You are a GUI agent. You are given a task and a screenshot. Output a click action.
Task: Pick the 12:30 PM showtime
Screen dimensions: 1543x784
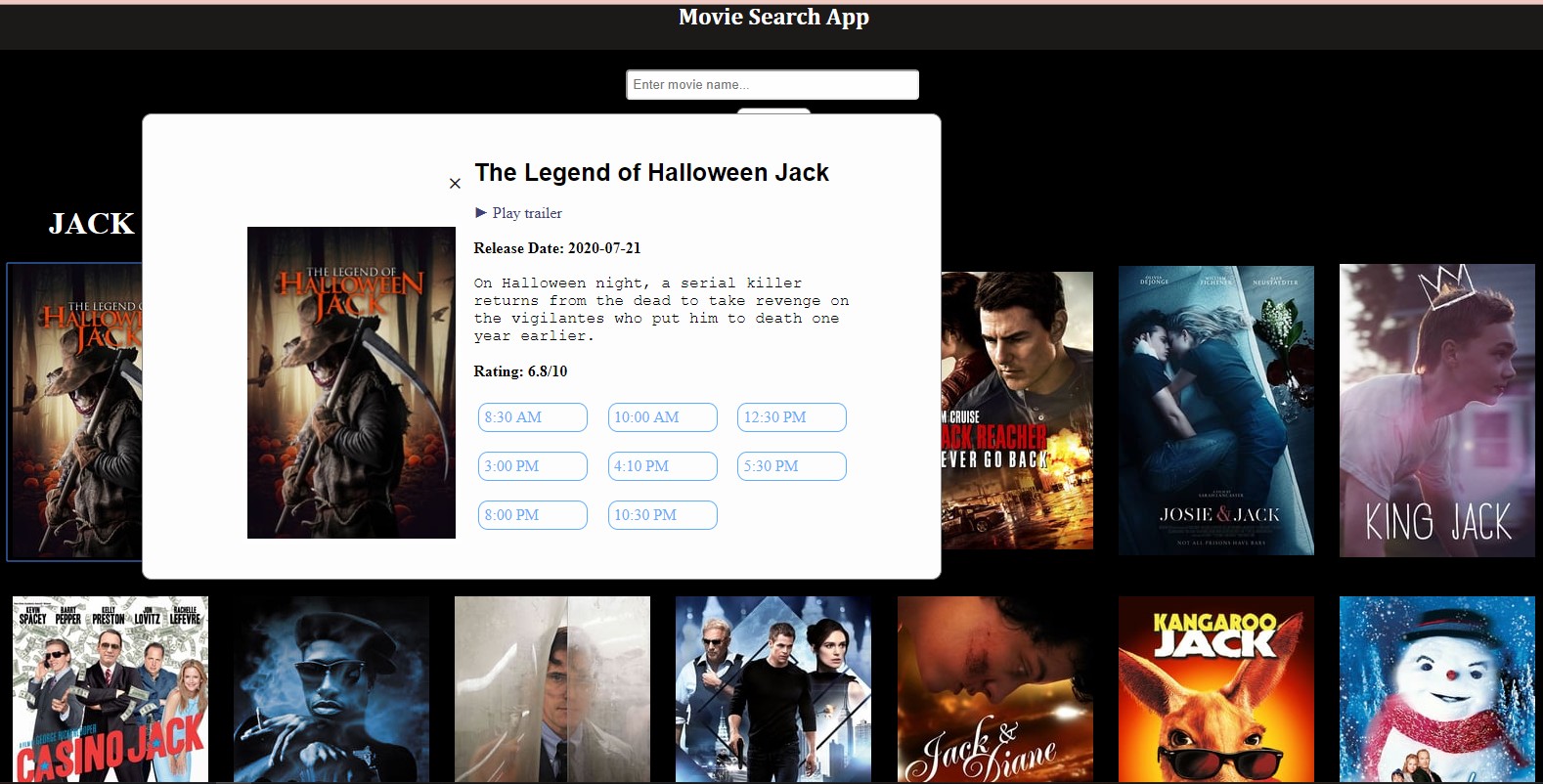(x=792, y=417)
